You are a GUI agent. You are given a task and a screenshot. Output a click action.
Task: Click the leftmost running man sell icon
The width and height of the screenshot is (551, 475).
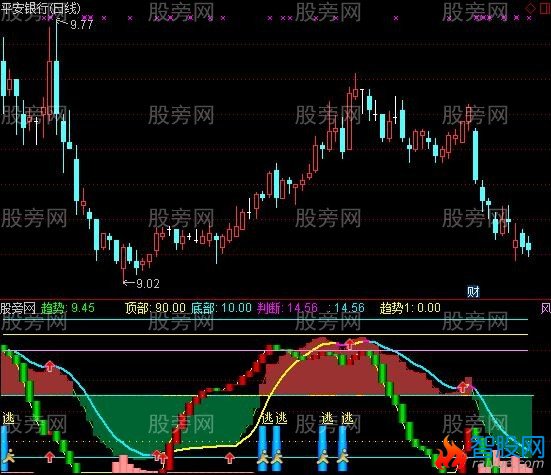pos(8,456)
